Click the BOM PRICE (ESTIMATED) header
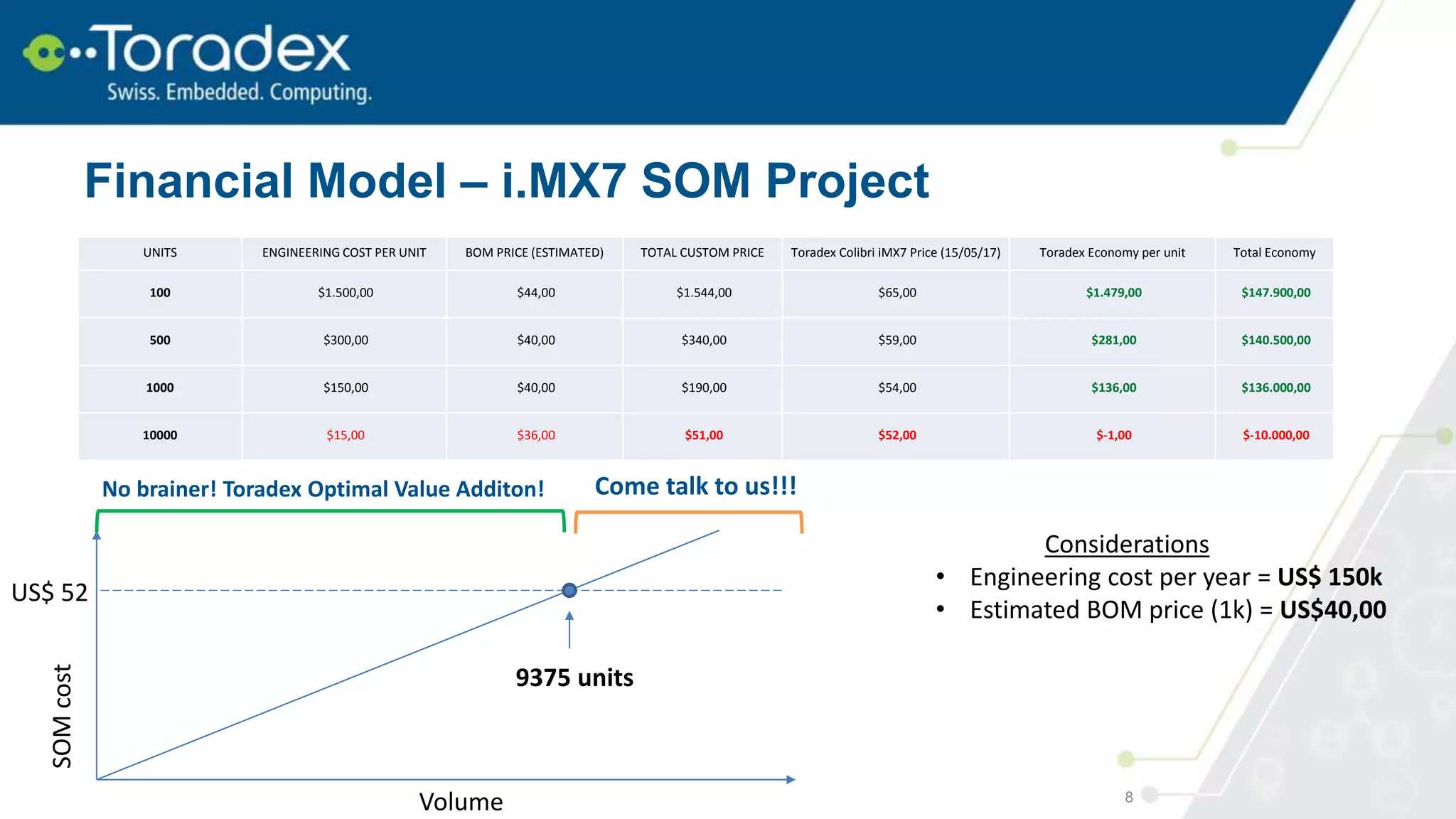Viewport: 1456px width, 819px height. [x=534, y=253]
